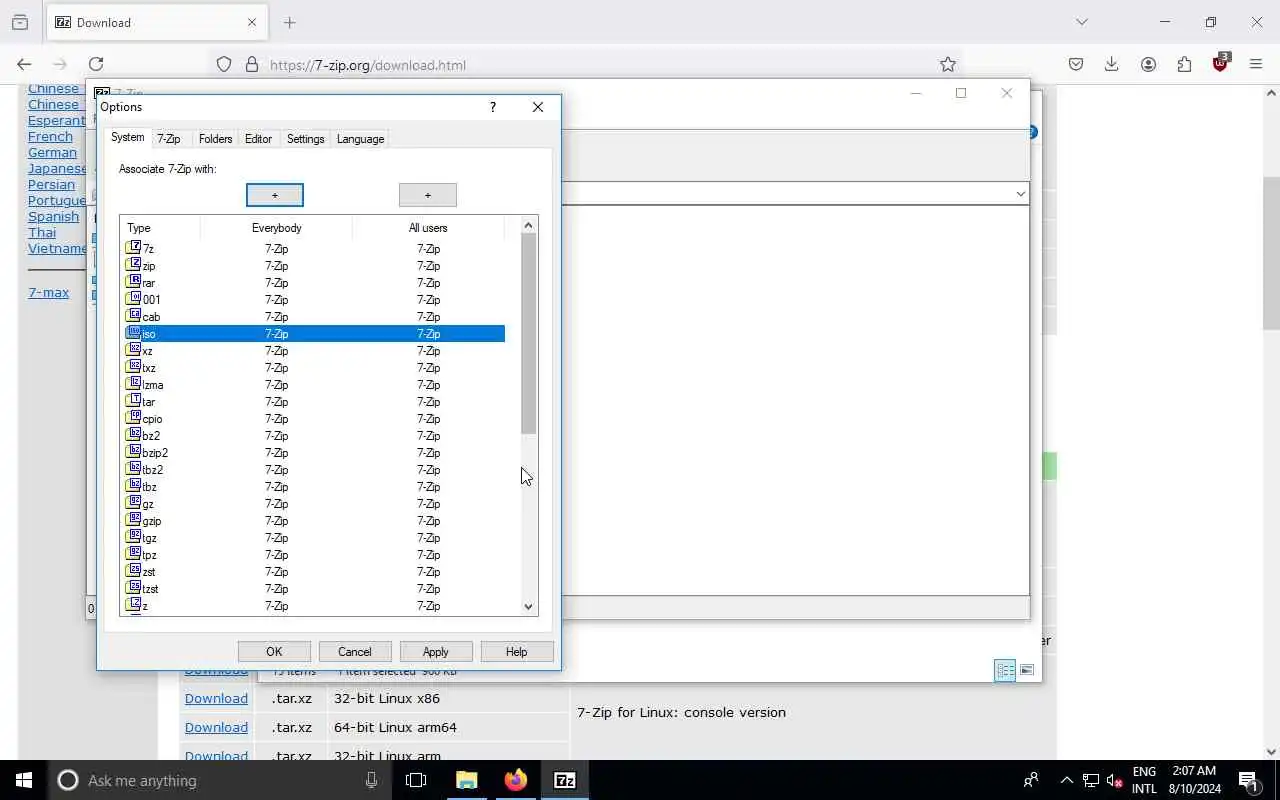The image size is (1280, 800).
Task: Click the bz2 file type icon
Action: tap(134, 435)
